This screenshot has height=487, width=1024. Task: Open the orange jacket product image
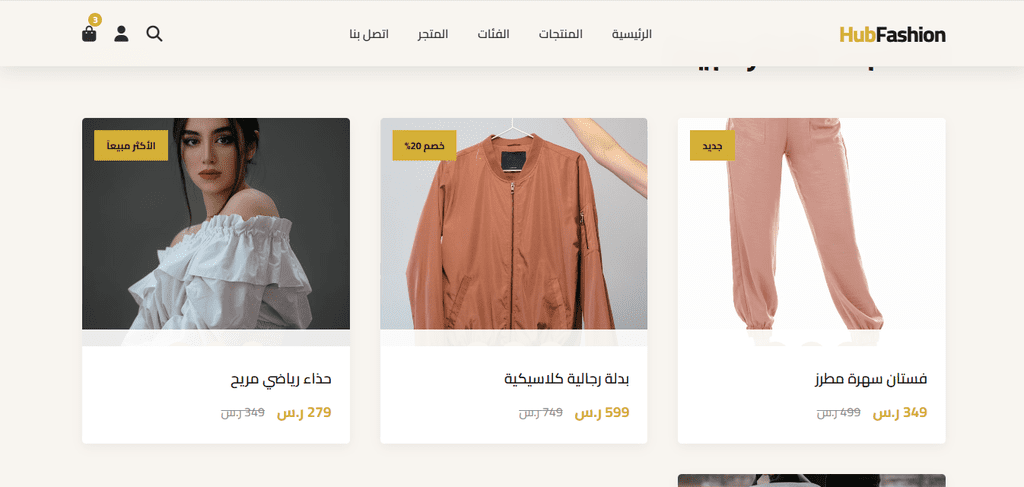pos(514,232)
